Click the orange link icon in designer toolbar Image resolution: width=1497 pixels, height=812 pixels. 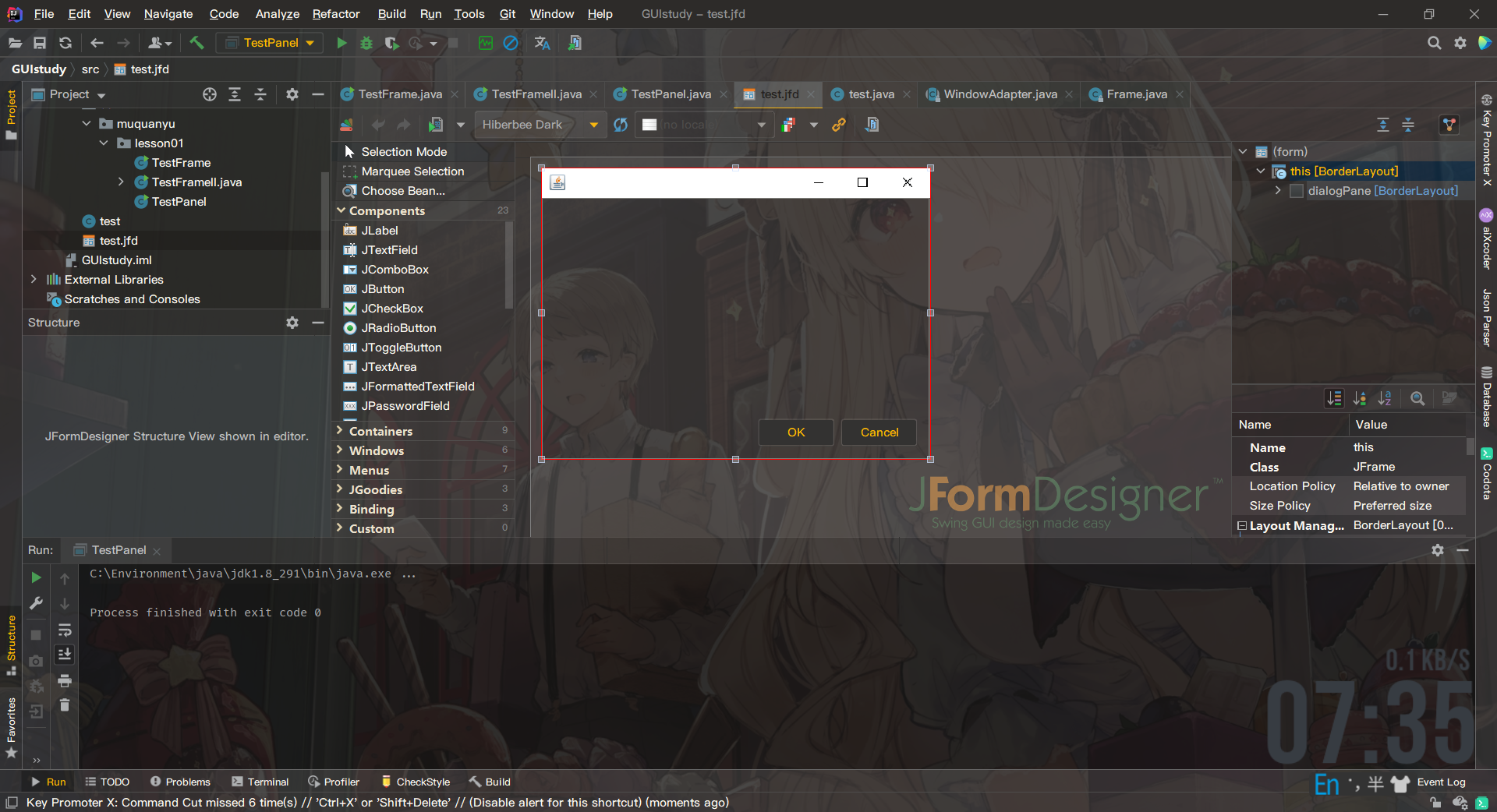(x=839, y=125)
